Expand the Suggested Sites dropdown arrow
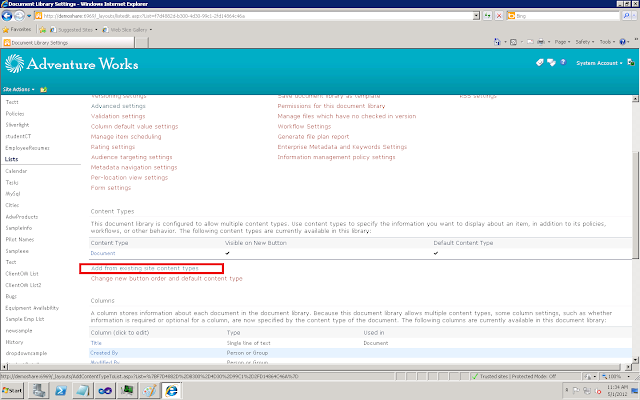Screen dimensions: 640x400 96,30
